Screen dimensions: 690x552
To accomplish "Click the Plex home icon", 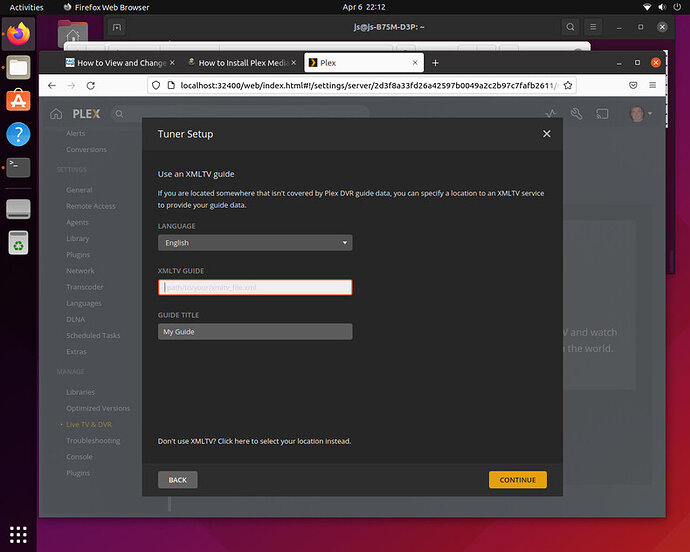I will [x=56, y=114].
